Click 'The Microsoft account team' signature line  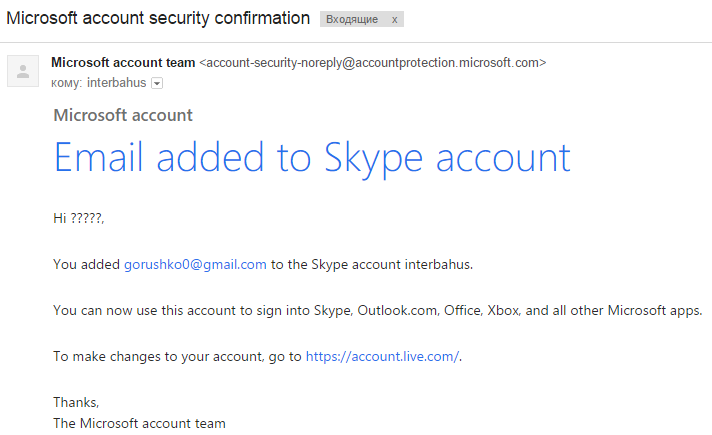[x=139, y=423]
